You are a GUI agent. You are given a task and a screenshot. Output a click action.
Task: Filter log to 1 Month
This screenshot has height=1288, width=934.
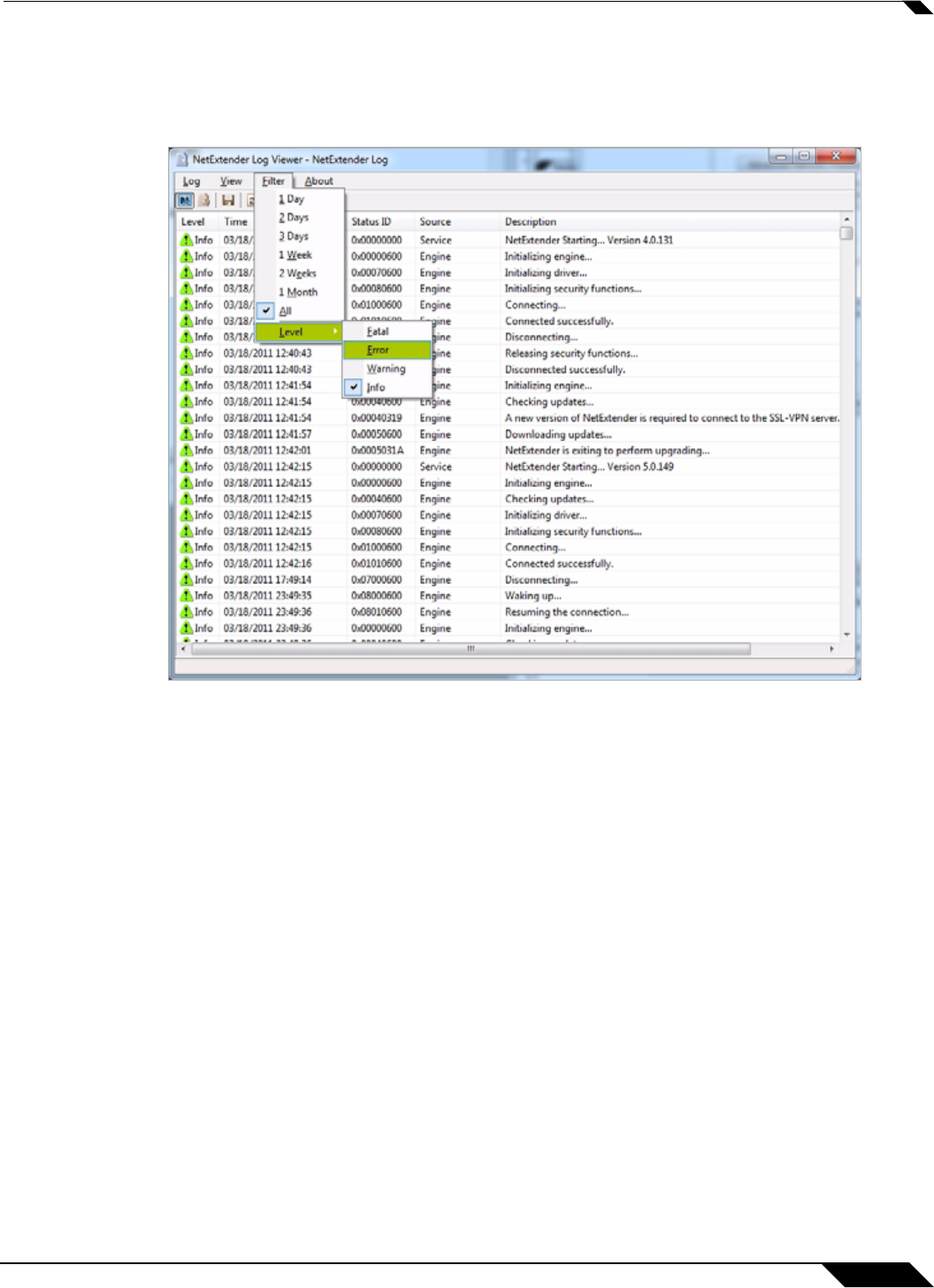(300, 292)
